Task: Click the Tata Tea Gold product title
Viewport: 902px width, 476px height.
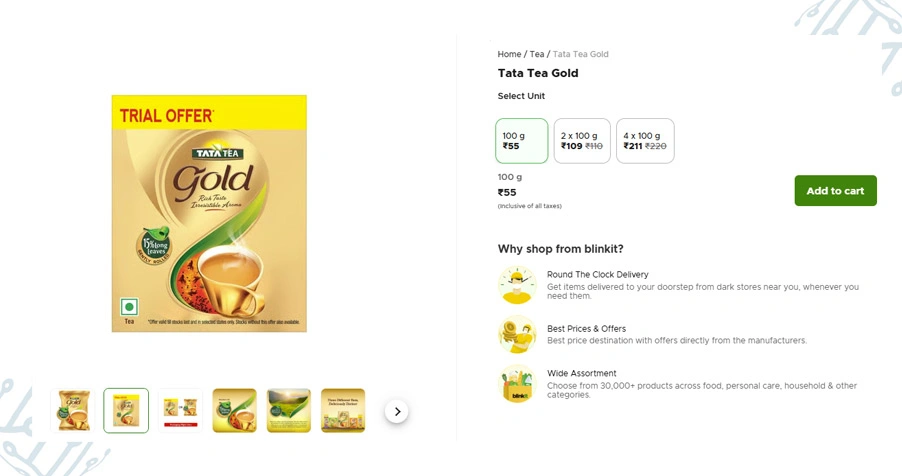Action: click(538, 73)
